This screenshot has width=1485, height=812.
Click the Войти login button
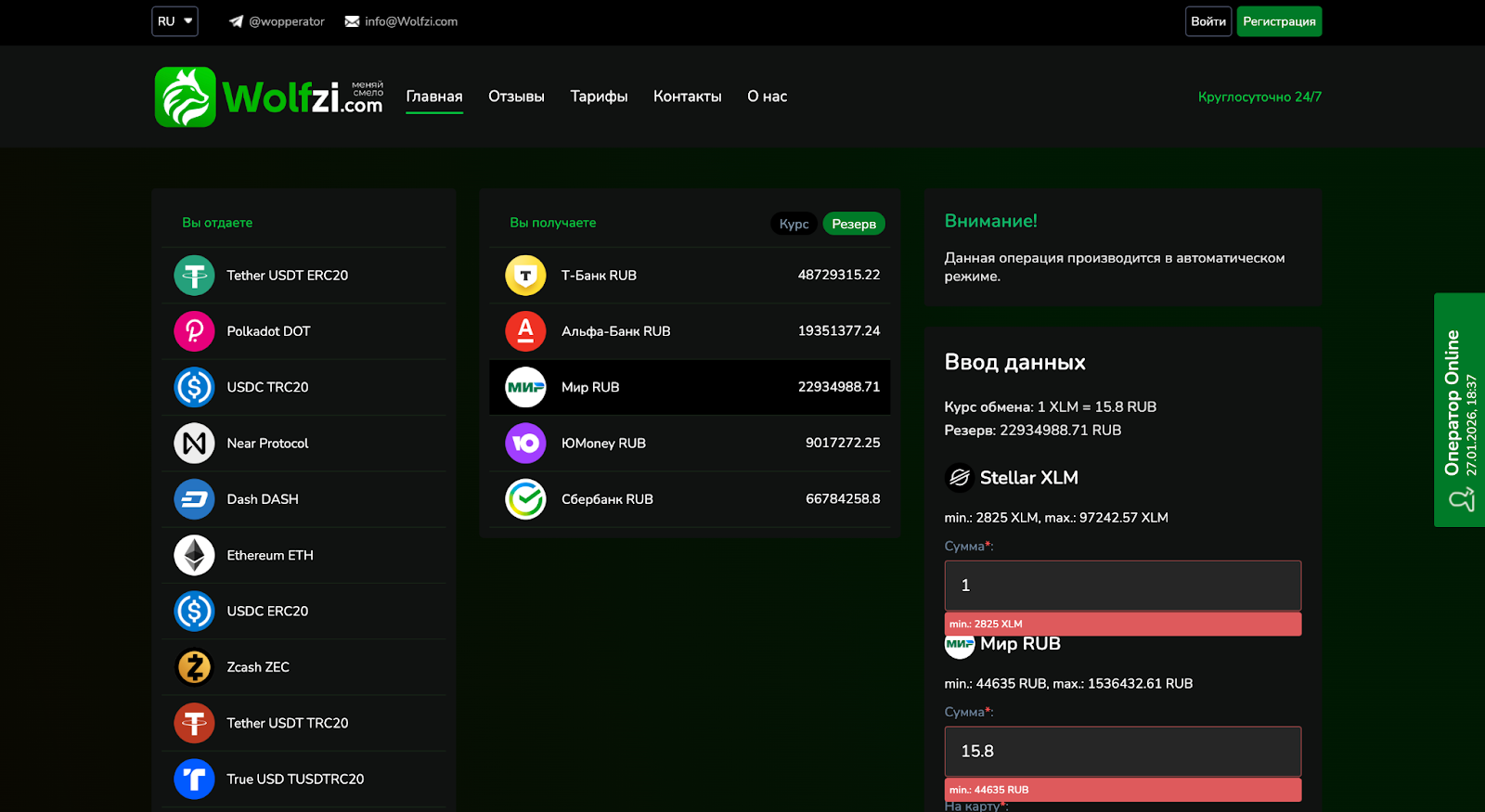[x=1208, y=21]
